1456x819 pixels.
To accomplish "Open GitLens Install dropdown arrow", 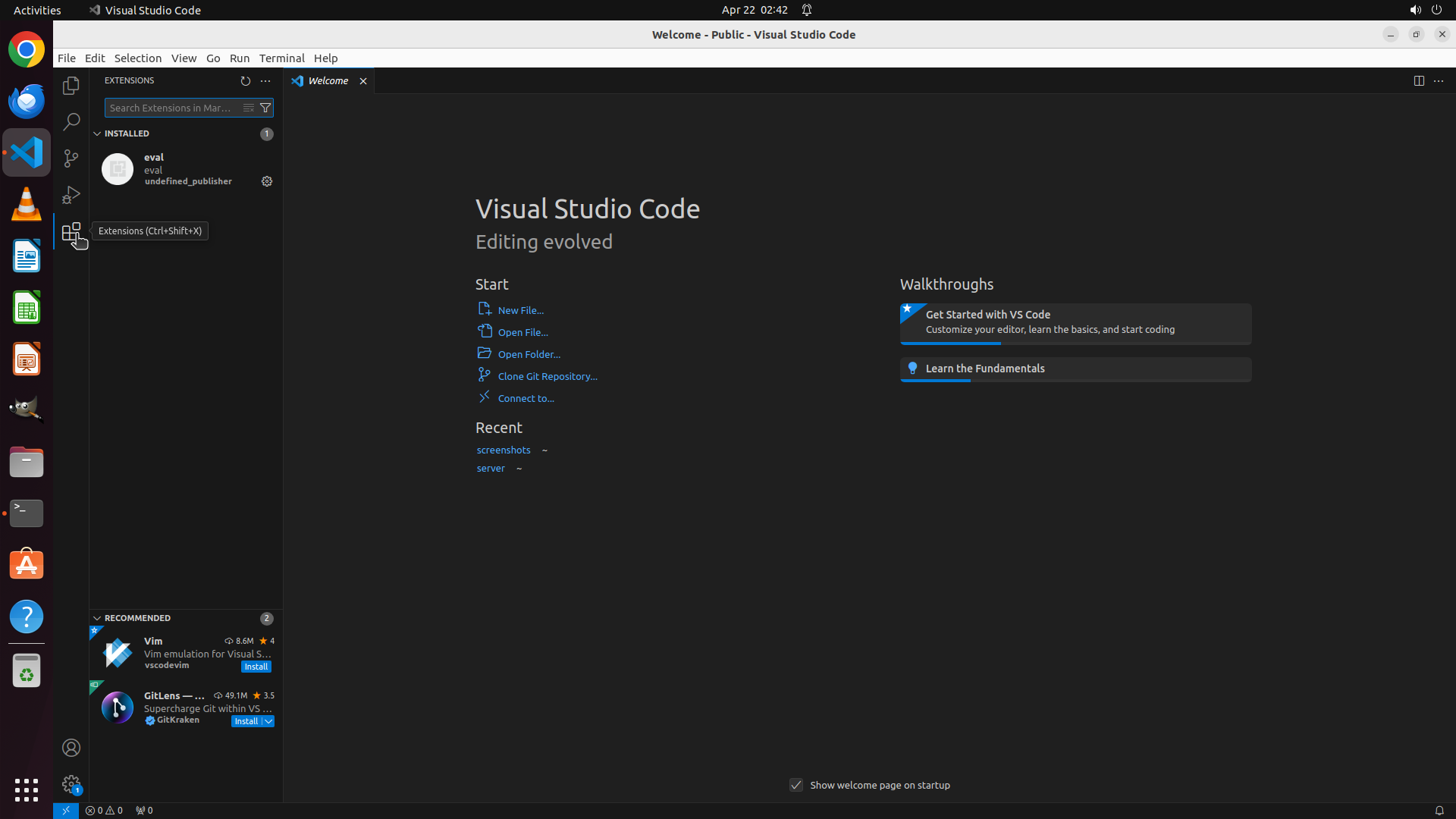I will click(x=268, y=721).
